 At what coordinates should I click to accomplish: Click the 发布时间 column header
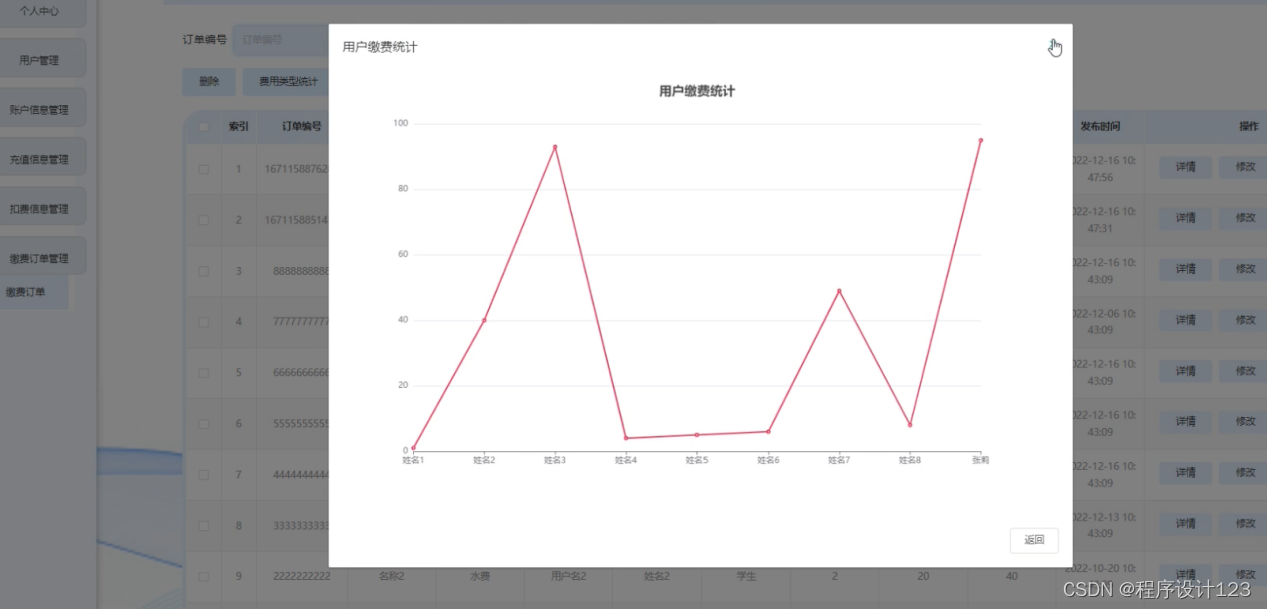point(1100,127)
